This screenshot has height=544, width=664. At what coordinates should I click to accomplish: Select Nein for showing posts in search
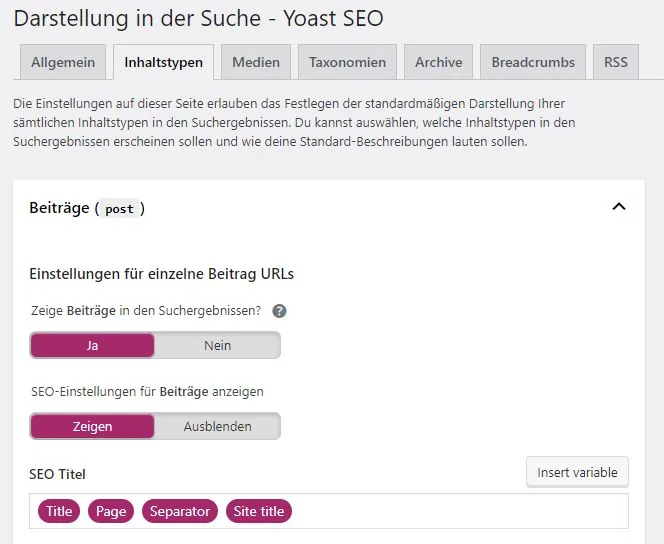217,345
